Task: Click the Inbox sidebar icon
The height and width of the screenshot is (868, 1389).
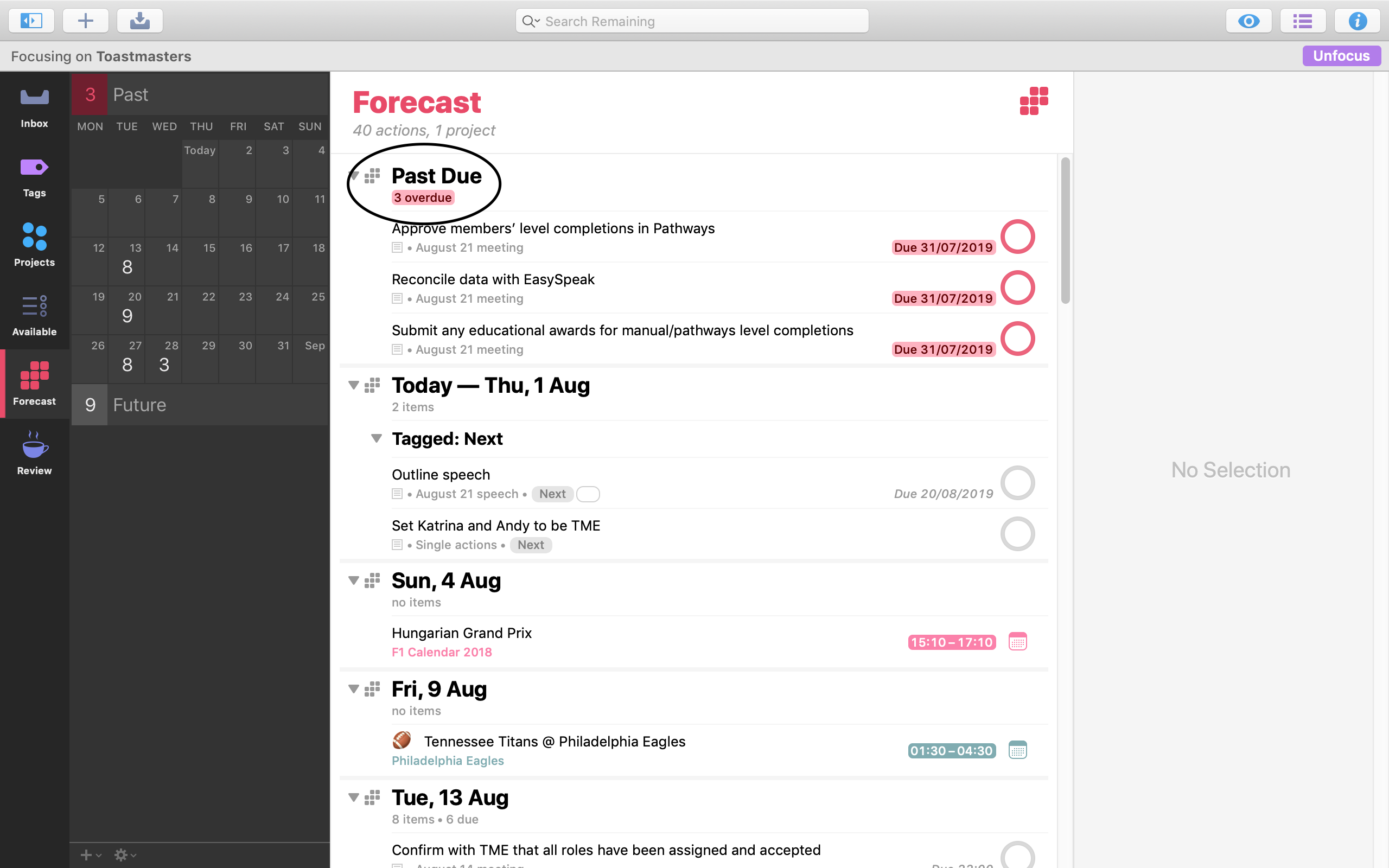Action: (x=34, y=107)
